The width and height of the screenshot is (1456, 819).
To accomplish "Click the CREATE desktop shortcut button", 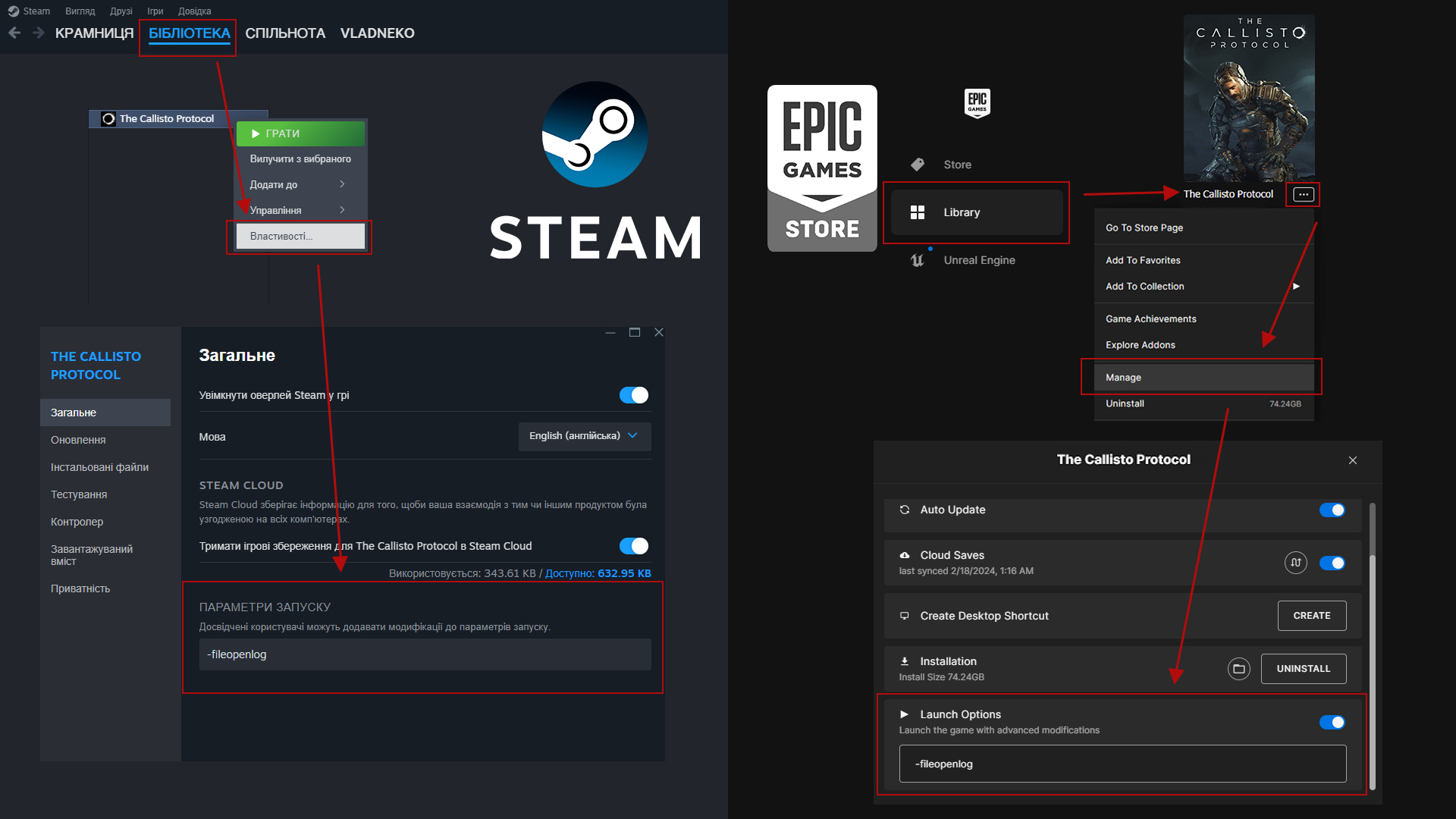I will pyautogui.click(x=1311, y=616).
